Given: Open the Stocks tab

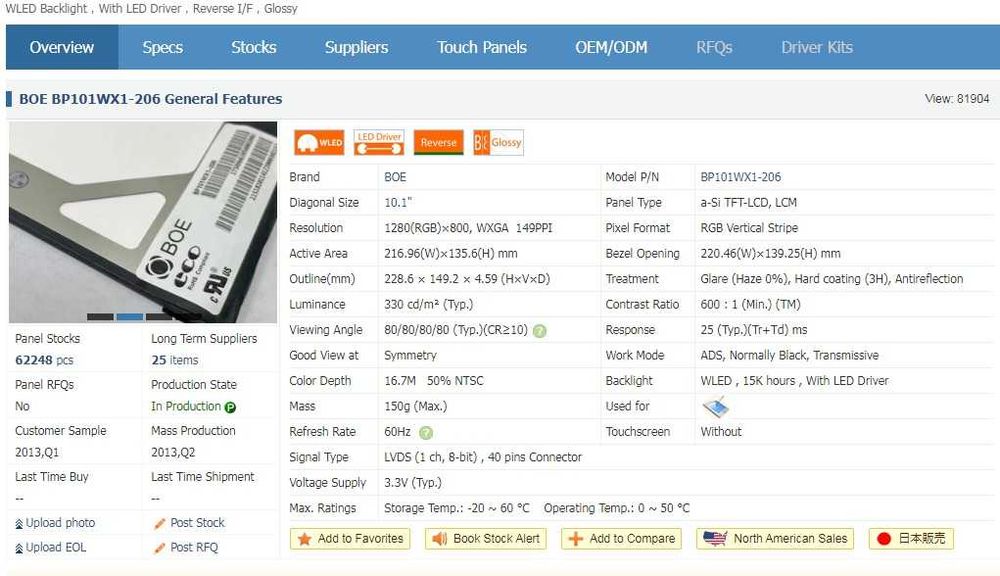Looking at the screenshot, I should coord(254,47).
